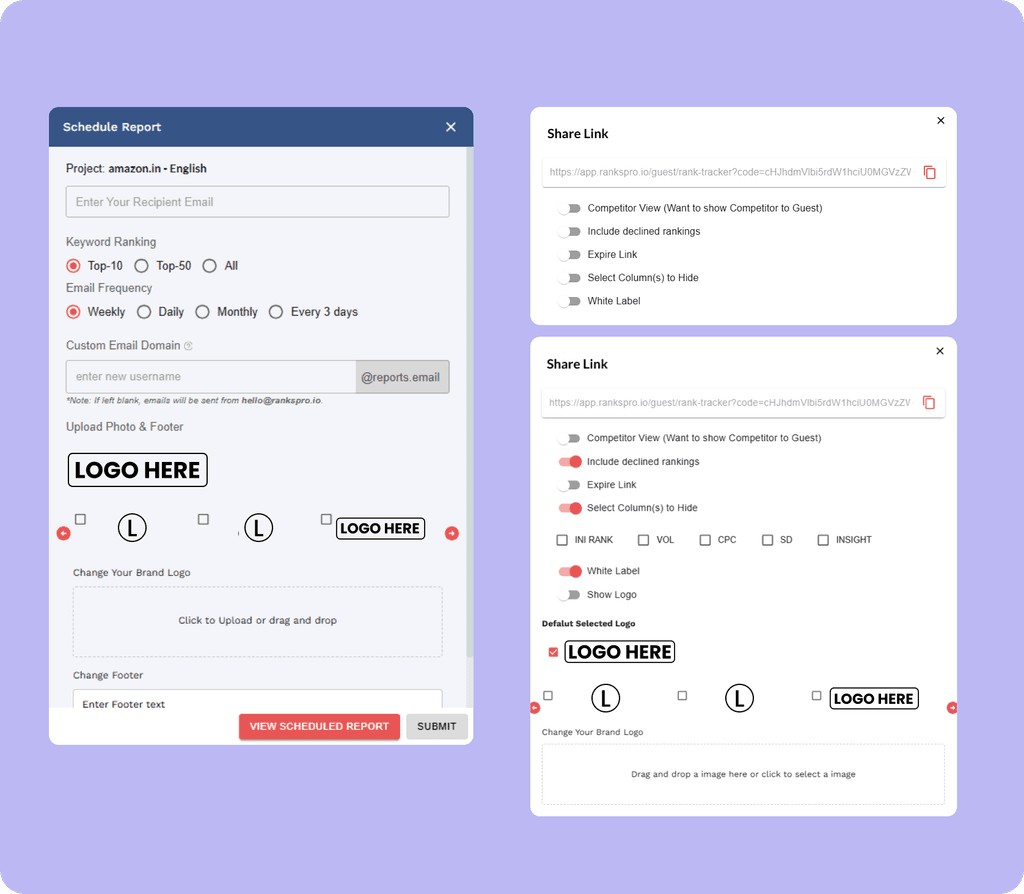1024x894 pixels.
Task: Pick LOGO HERE thumbnail in Share Link carousel
Action: click(874, 699)
